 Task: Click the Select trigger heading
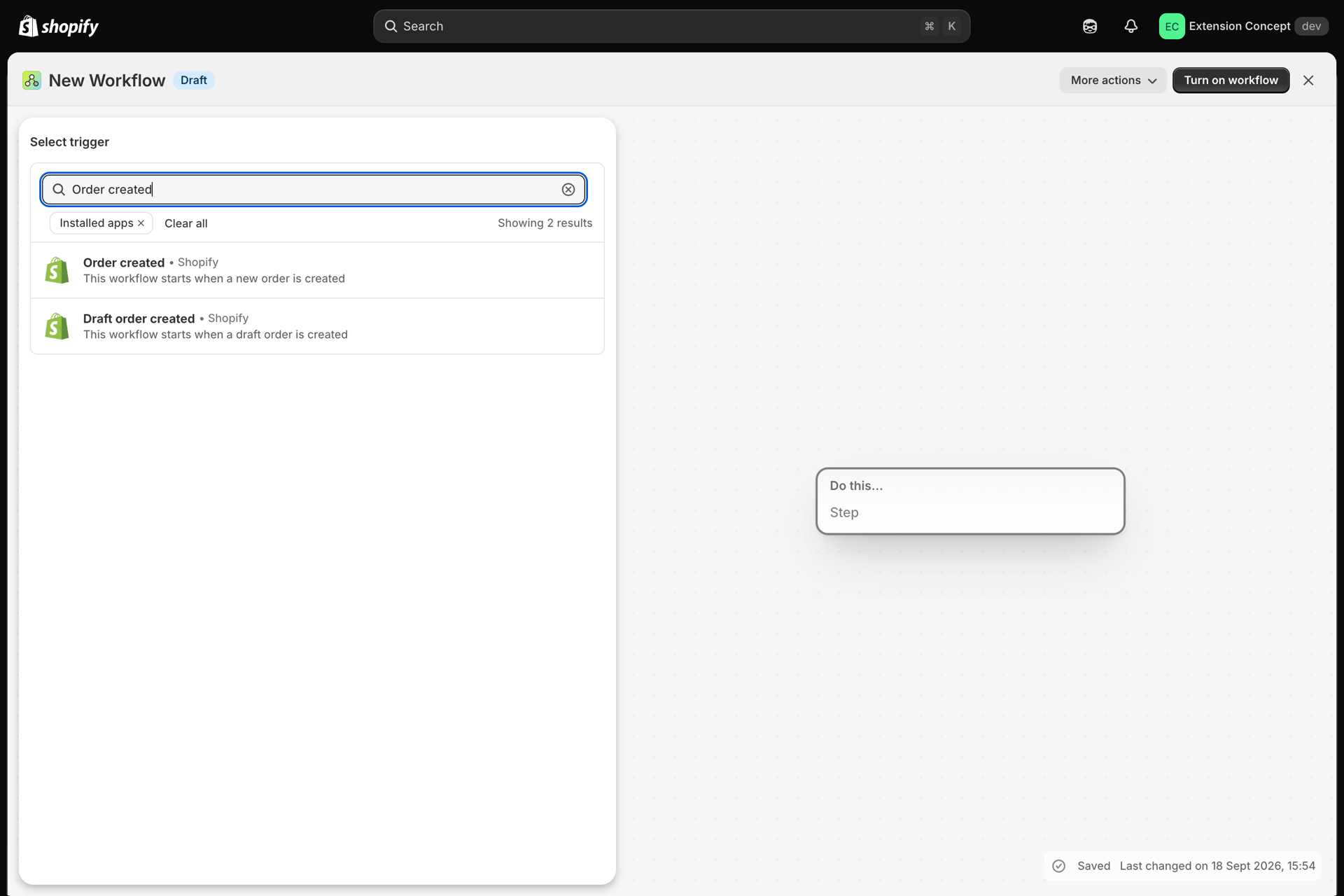click(69, 142)
